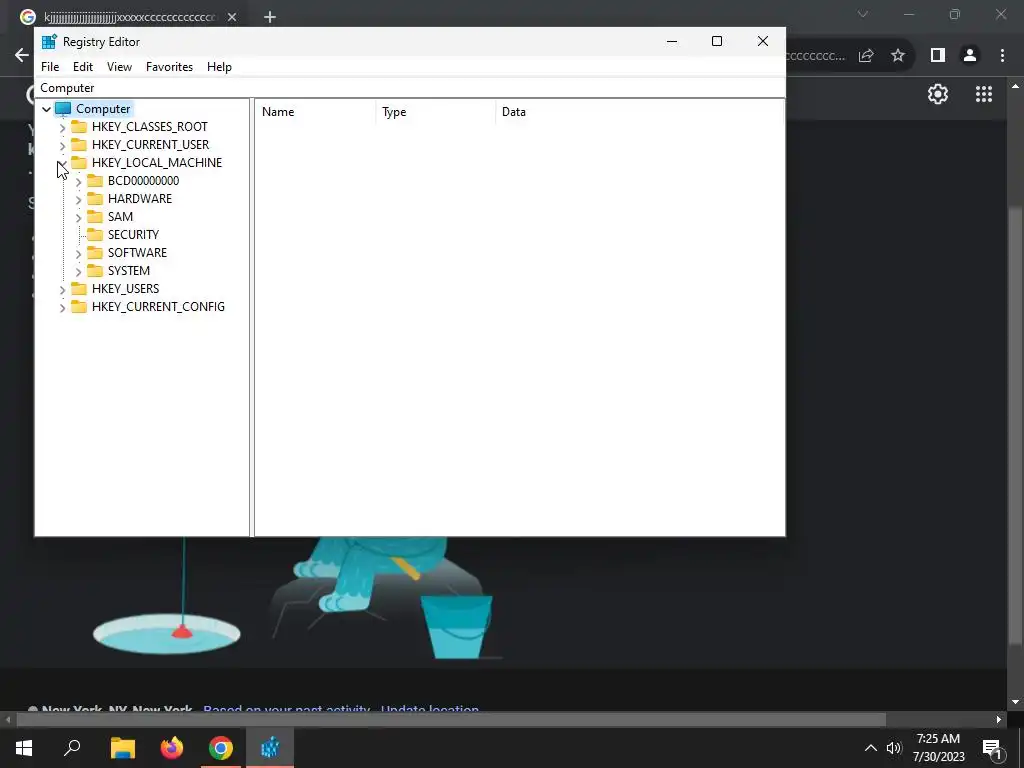Open the Edit menu

[x=82, y=67]
